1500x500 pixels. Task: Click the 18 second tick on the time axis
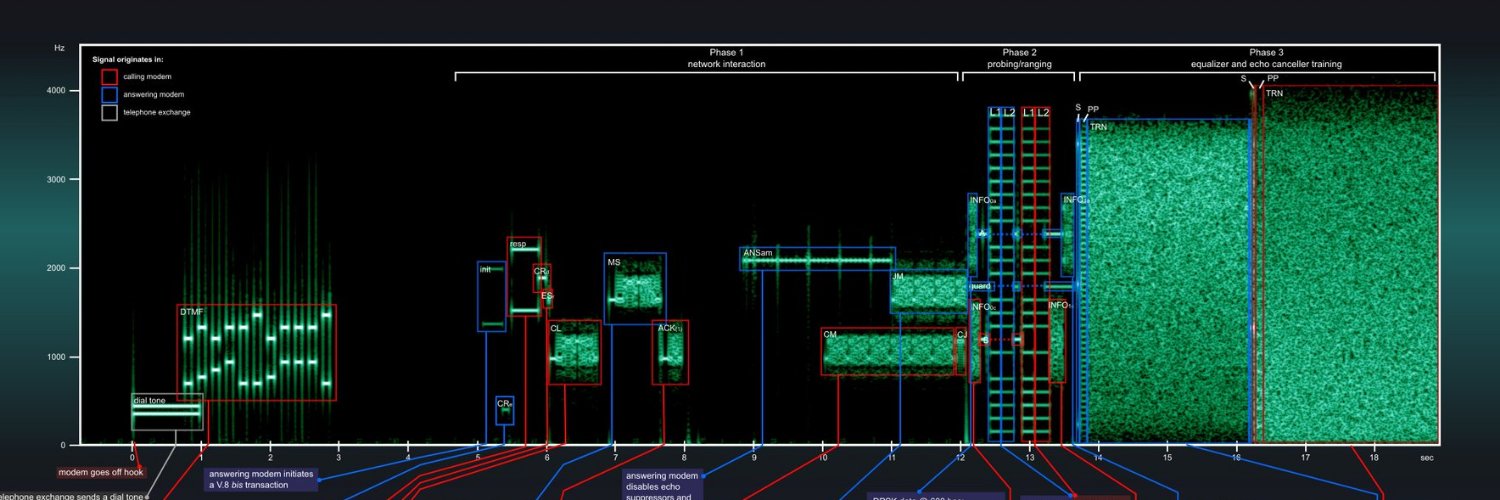pyautogui.click(x=1374, y=457)
